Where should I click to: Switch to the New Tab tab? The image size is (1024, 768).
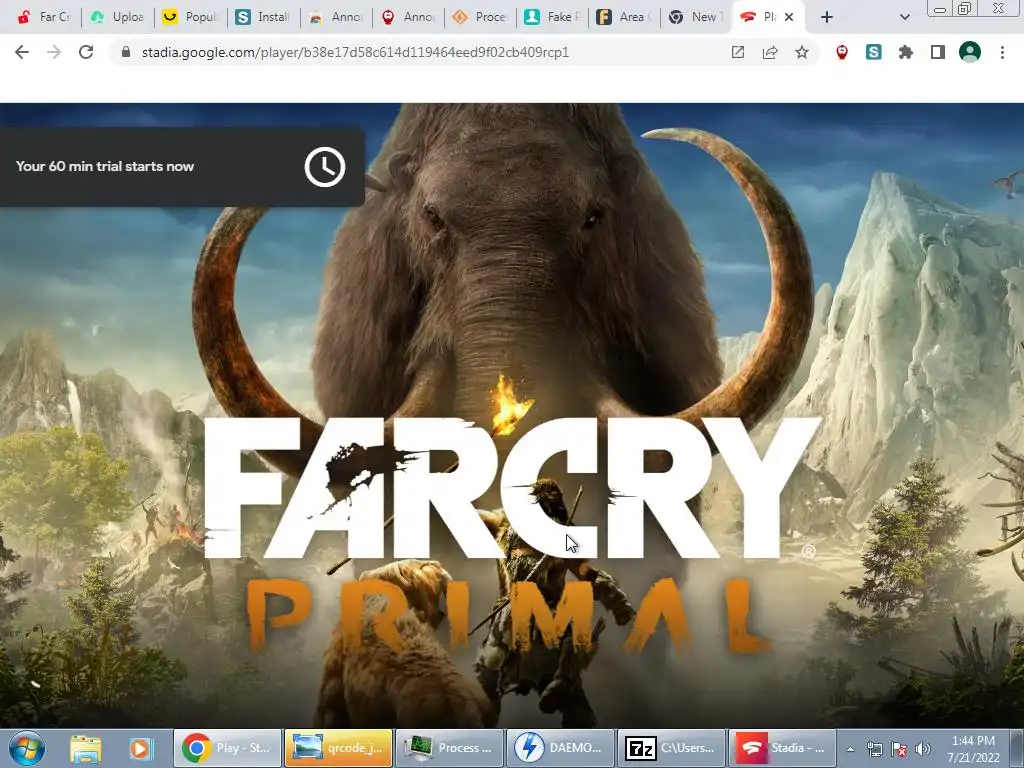coord(696,17)
